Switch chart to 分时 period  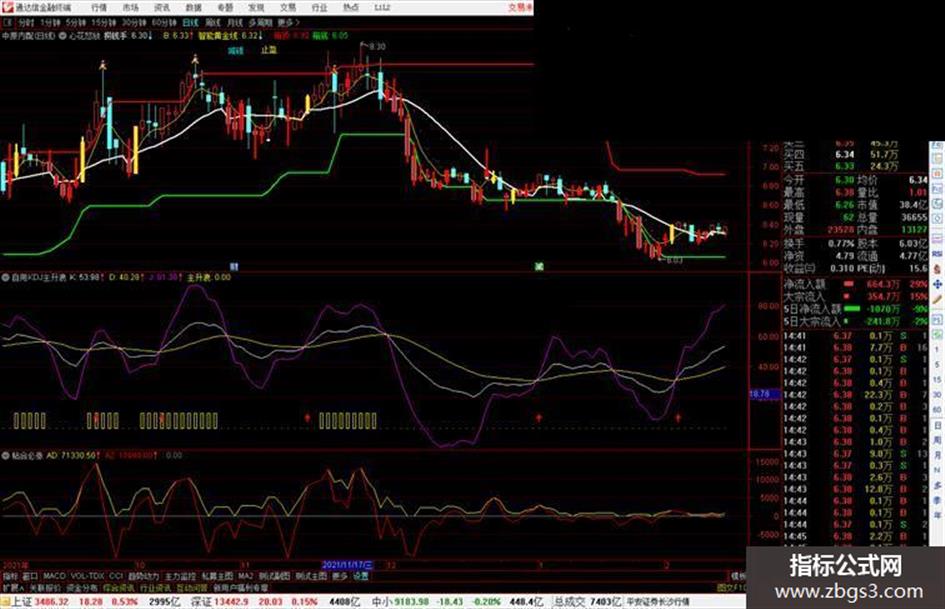(x=25, y=23)
